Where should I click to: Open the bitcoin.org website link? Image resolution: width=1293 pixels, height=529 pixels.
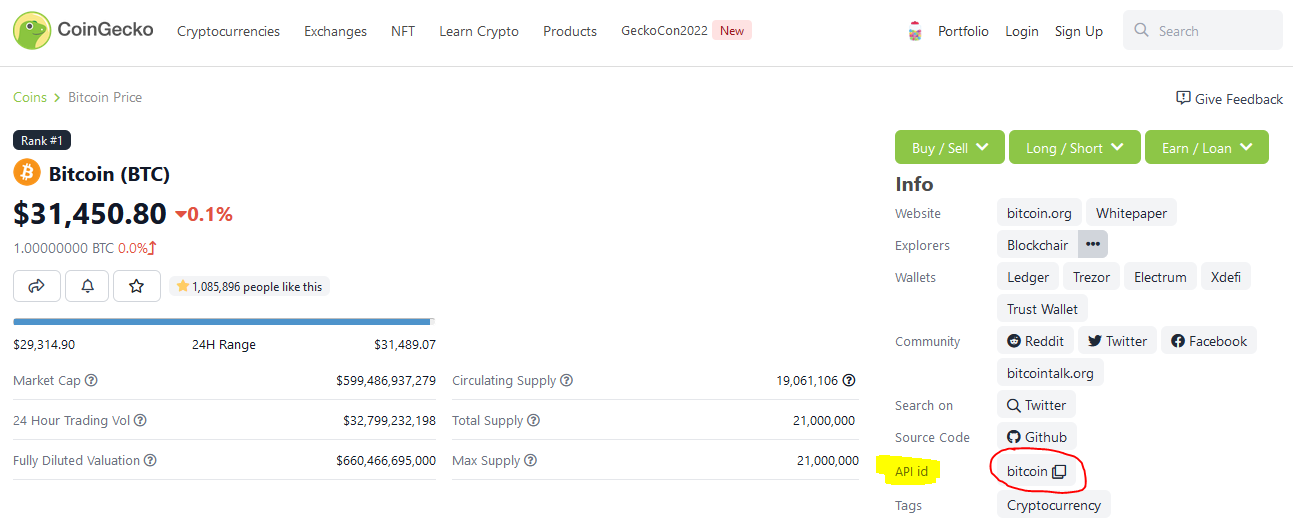tap(1039, 213)
